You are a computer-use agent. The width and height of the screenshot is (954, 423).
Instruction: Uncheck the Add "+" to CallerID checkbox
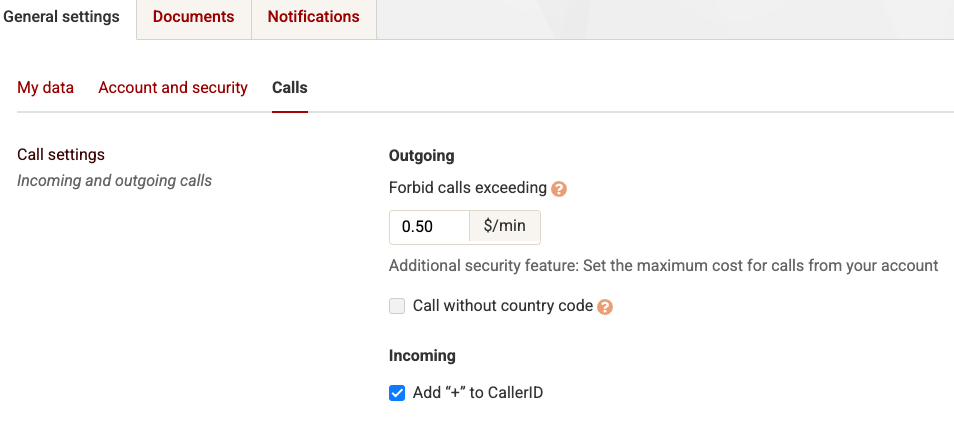pyautogui.click(x=397, y=393)
